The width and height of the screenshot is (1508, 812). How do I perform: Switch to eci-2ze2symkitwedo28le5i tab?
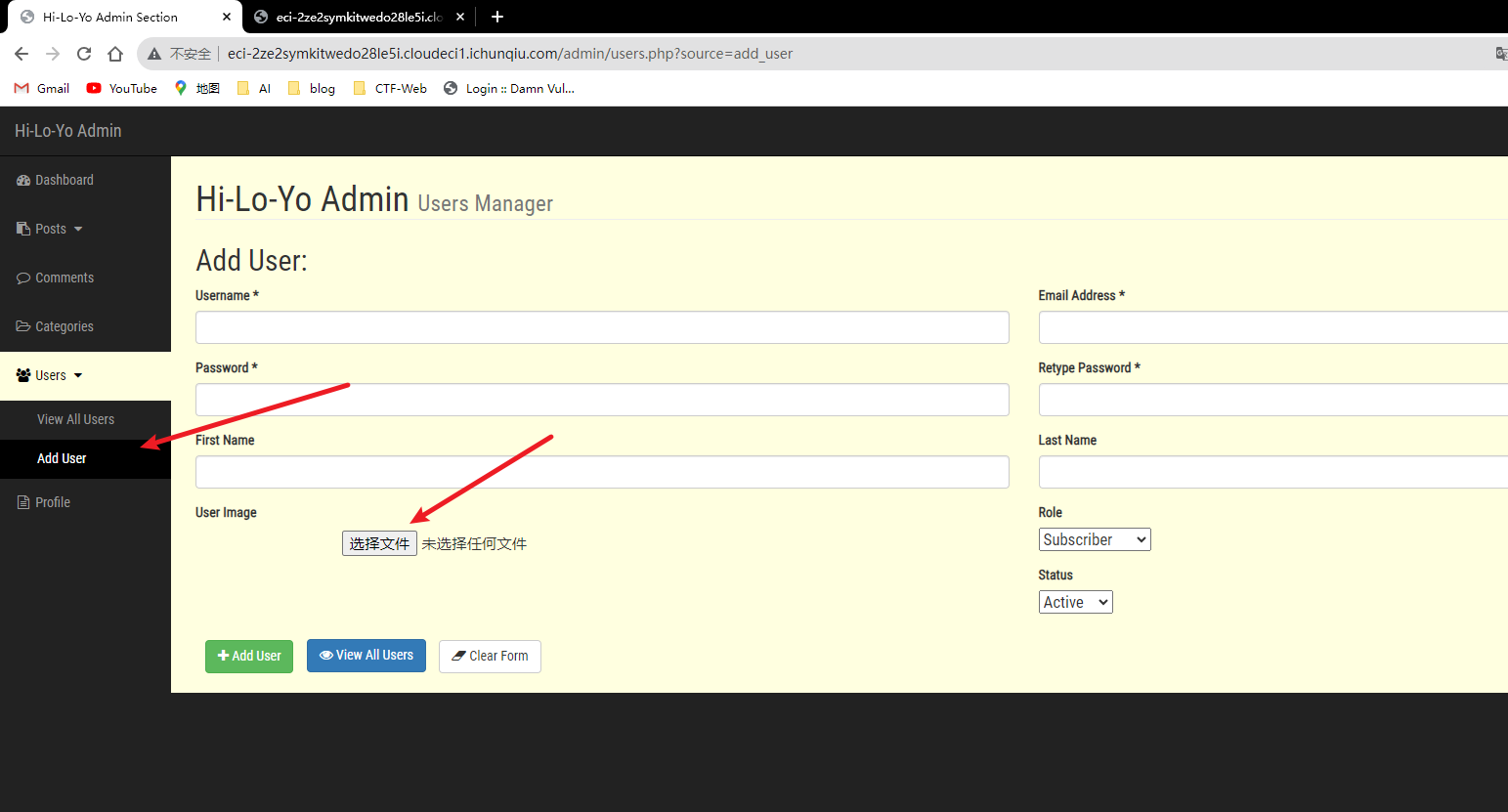click(360, 17)
